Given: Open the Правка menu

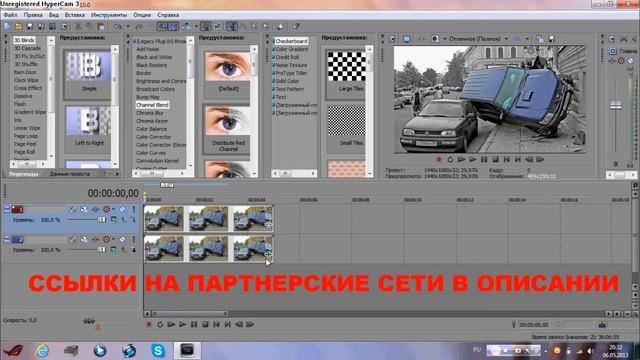Looking at the screenshot, I should pyautogui.click(x=33, y=15).
